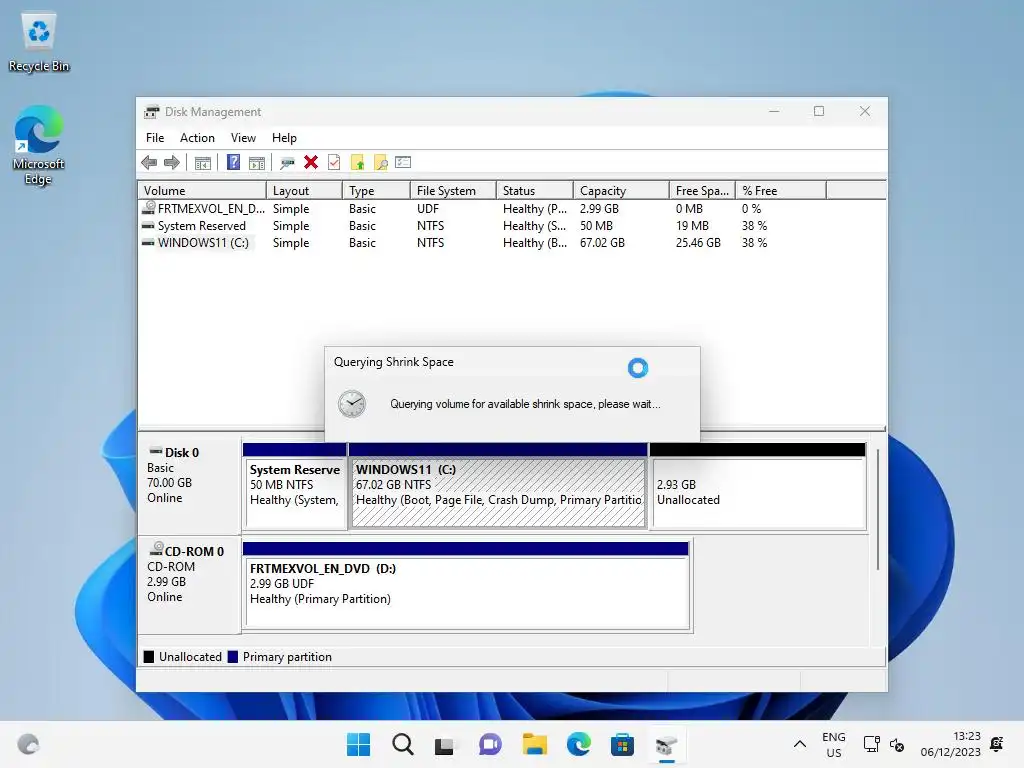
Task: Click the Forward arrow toolbar button
Action: pos(172,163)
